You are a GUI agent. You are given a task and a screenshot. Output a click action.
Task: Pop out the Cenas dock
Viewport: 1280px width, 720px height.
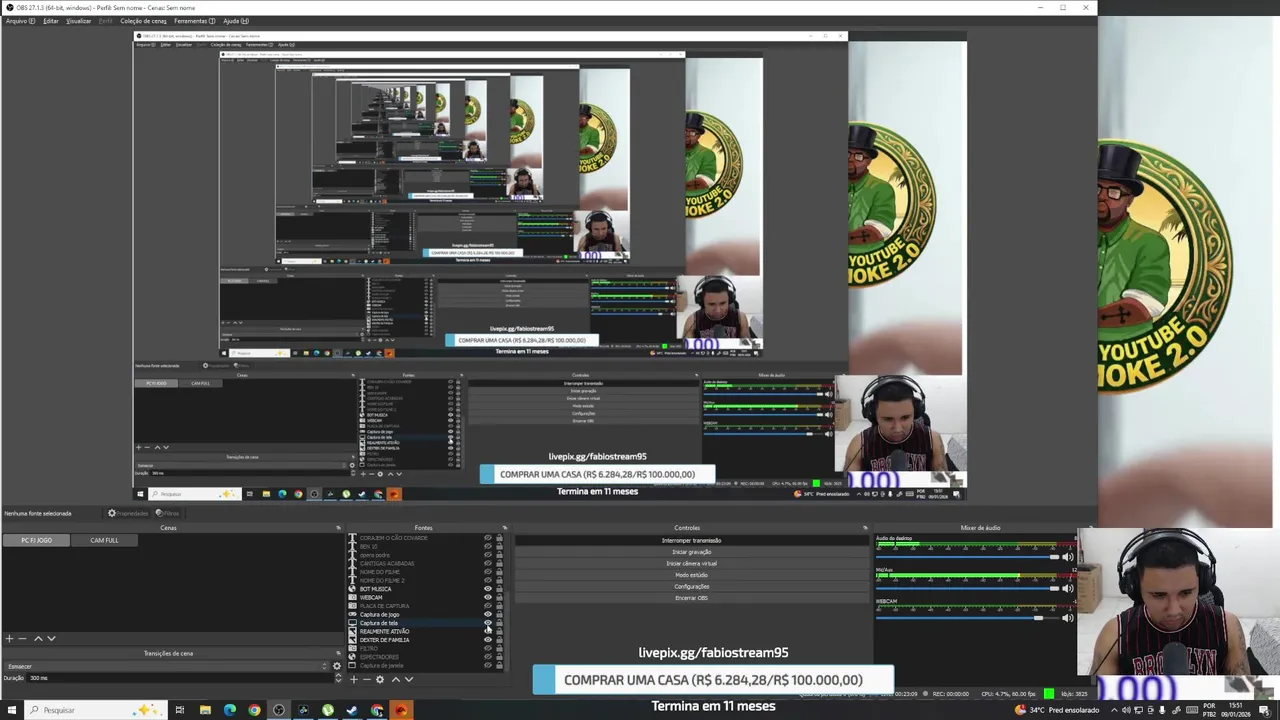338,528
